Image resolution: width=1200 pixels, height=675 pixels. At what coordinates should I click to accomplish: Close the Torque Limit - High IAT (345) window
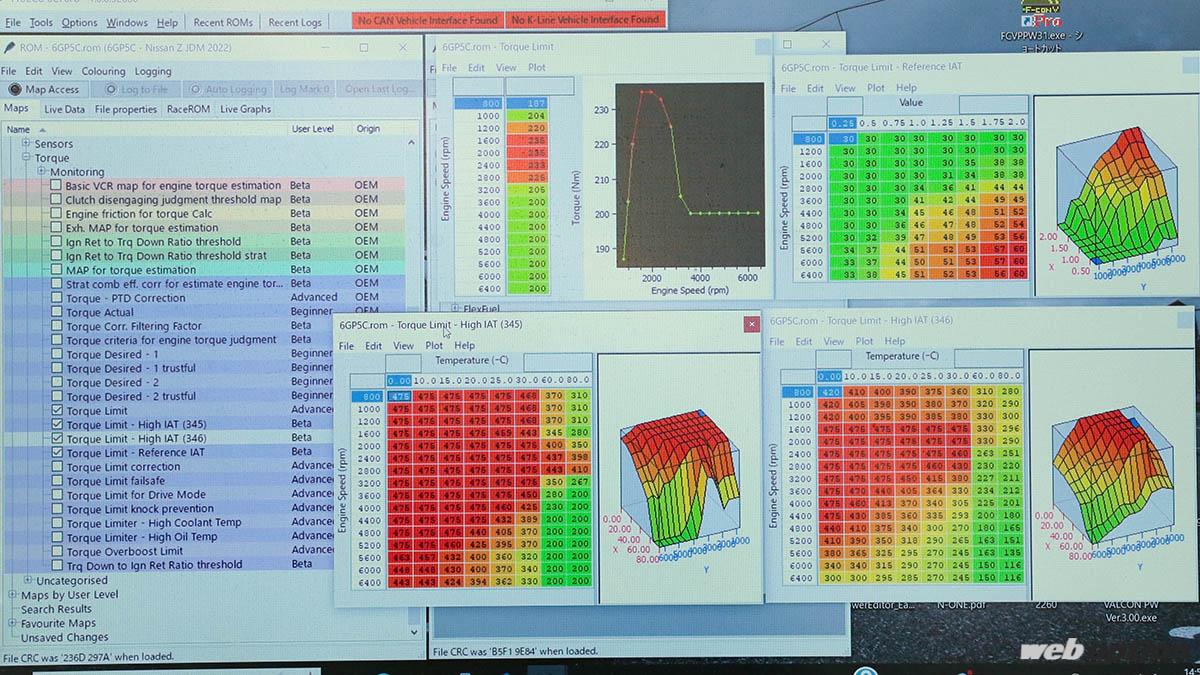click(750, 325)
